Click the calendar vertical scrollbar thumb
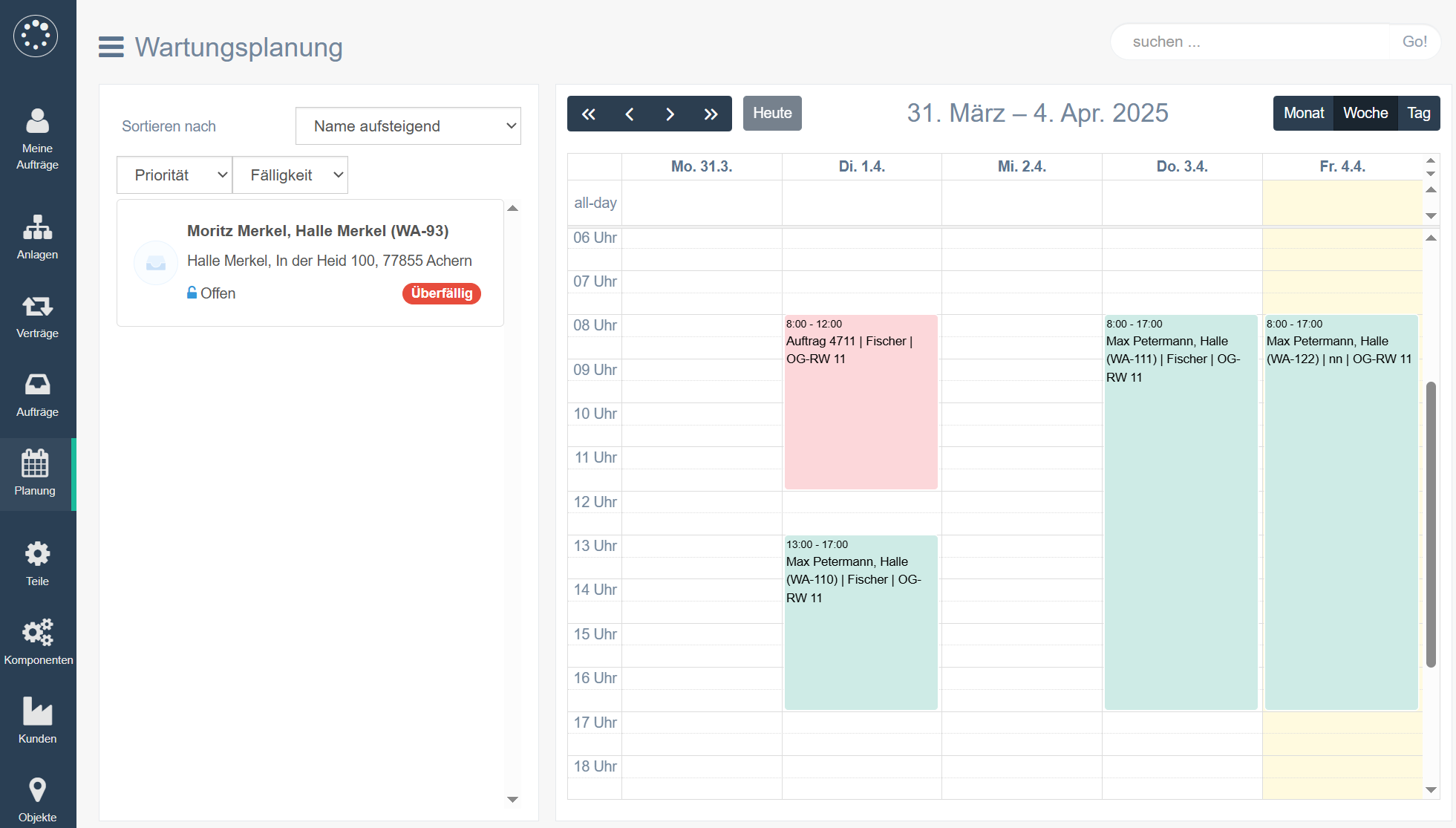Image resolution: width=1456 pixels, height=828 pixels. click(1431, 524)
